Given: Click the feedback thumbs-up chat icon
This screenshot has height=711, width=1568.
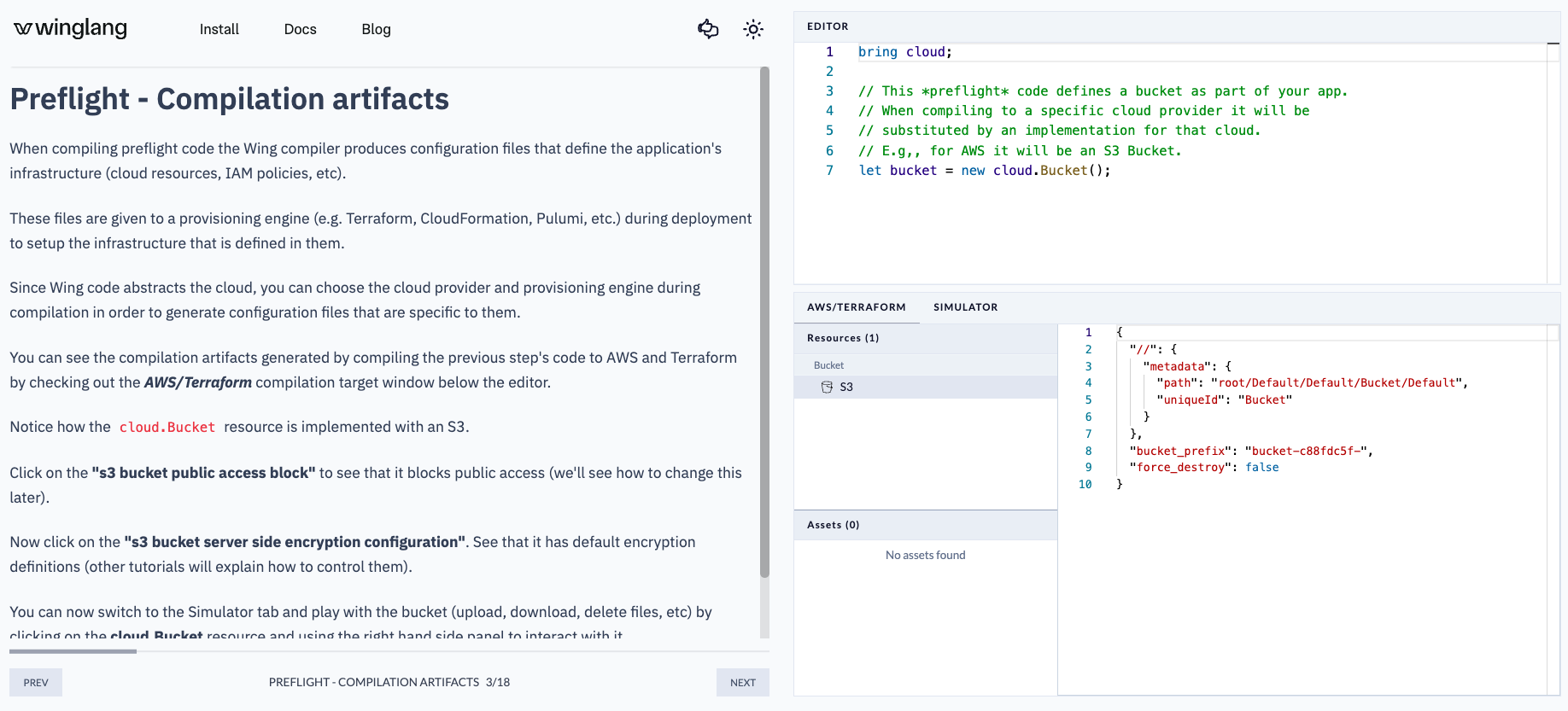Looking at the screenshot, I should pos(708,29).
